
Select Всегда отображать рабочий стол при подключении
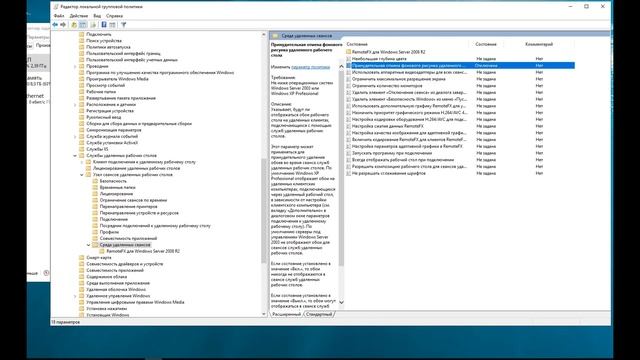click(403, 160)
